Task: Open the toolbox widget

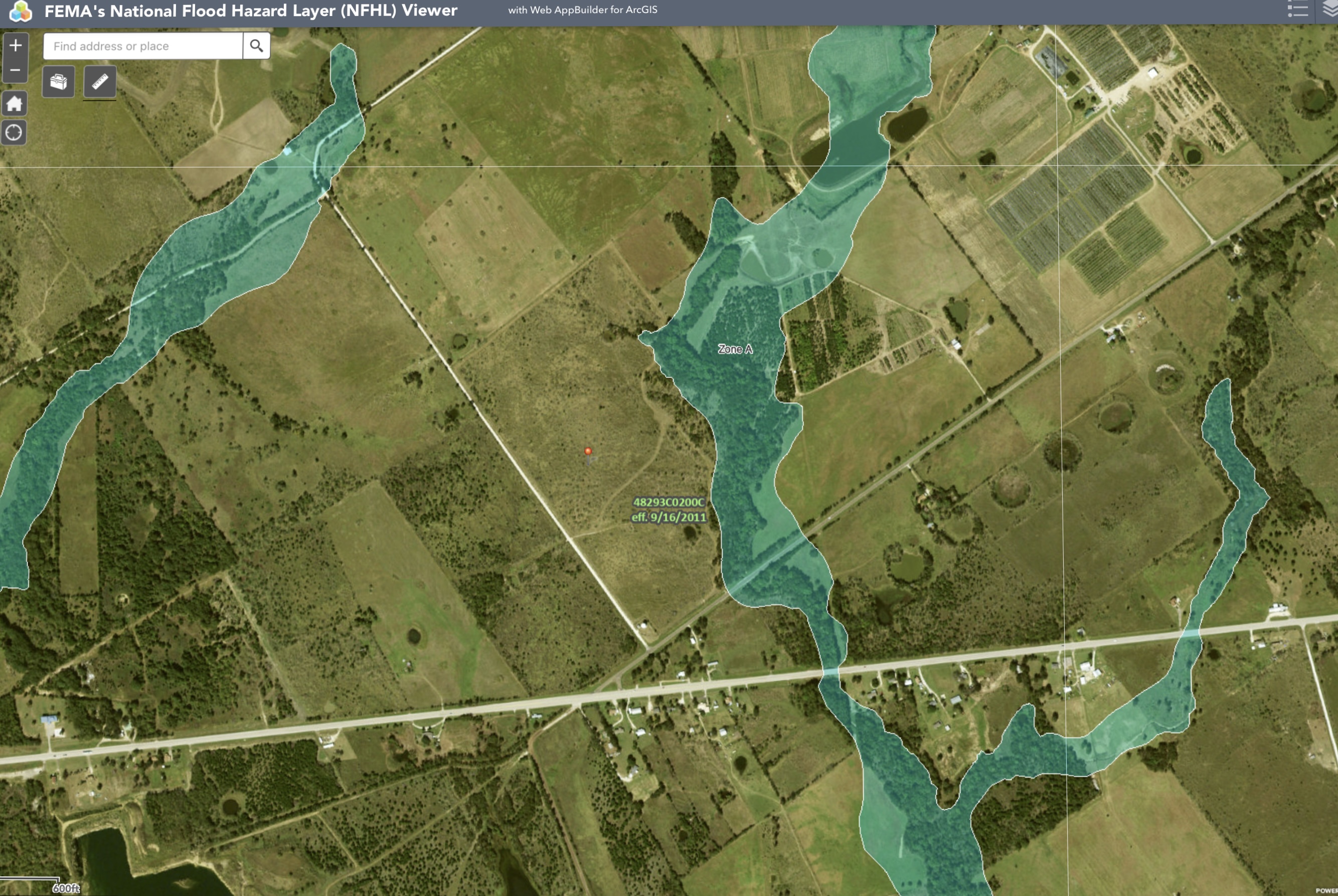Action: (x=58, y=82)
